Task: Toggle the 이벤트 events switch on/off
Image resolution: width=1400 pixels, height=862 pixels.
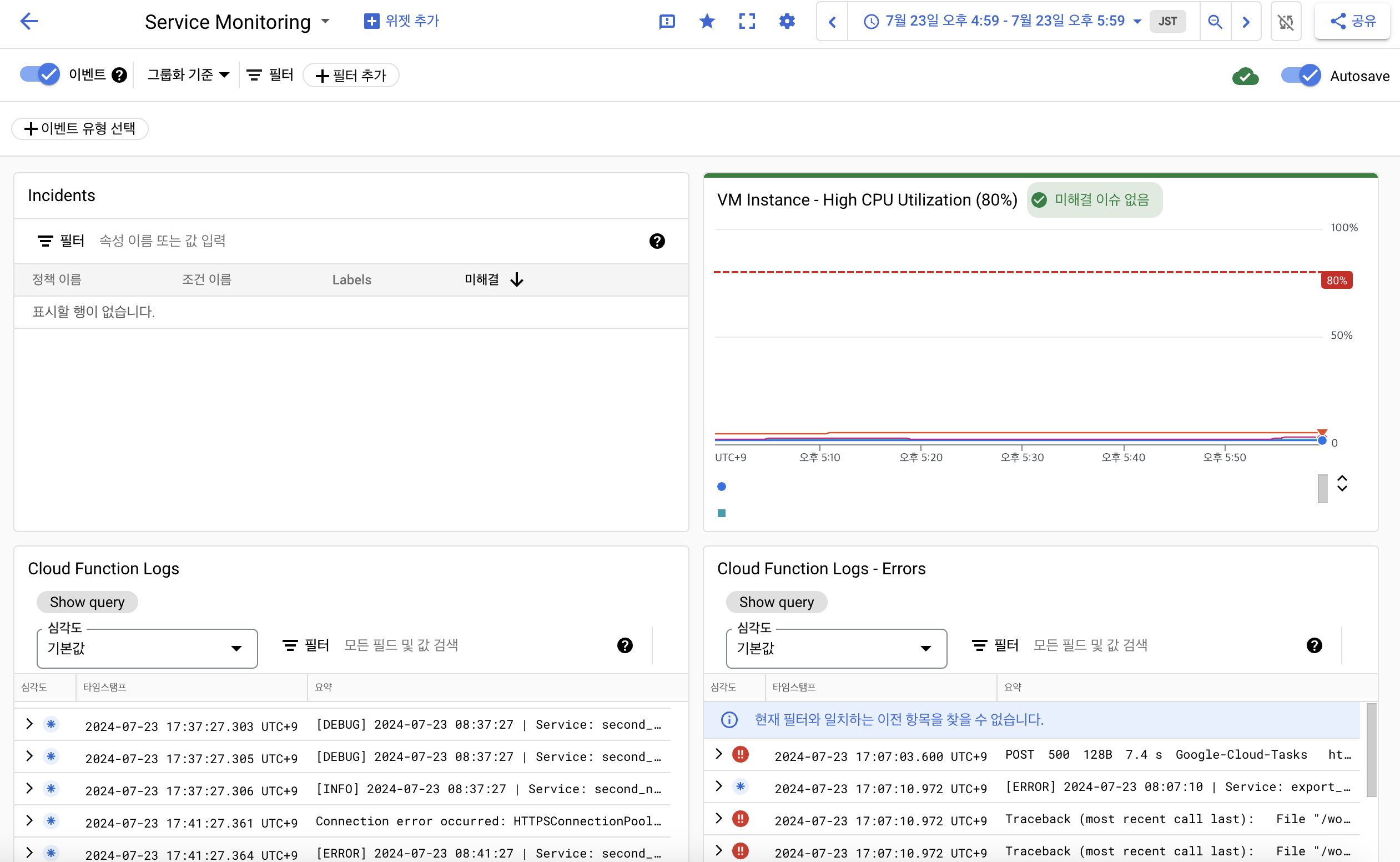Action: pos(39,74)
